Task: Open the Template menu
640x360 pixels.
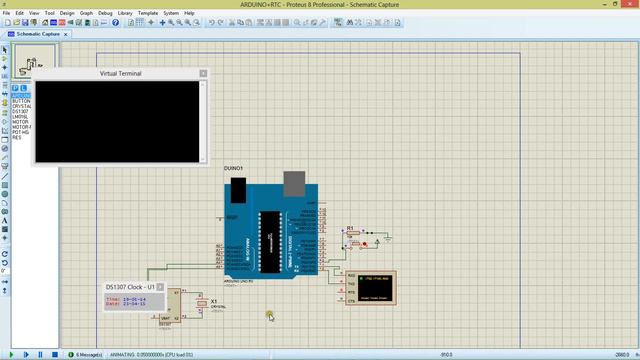Action: 148,13
